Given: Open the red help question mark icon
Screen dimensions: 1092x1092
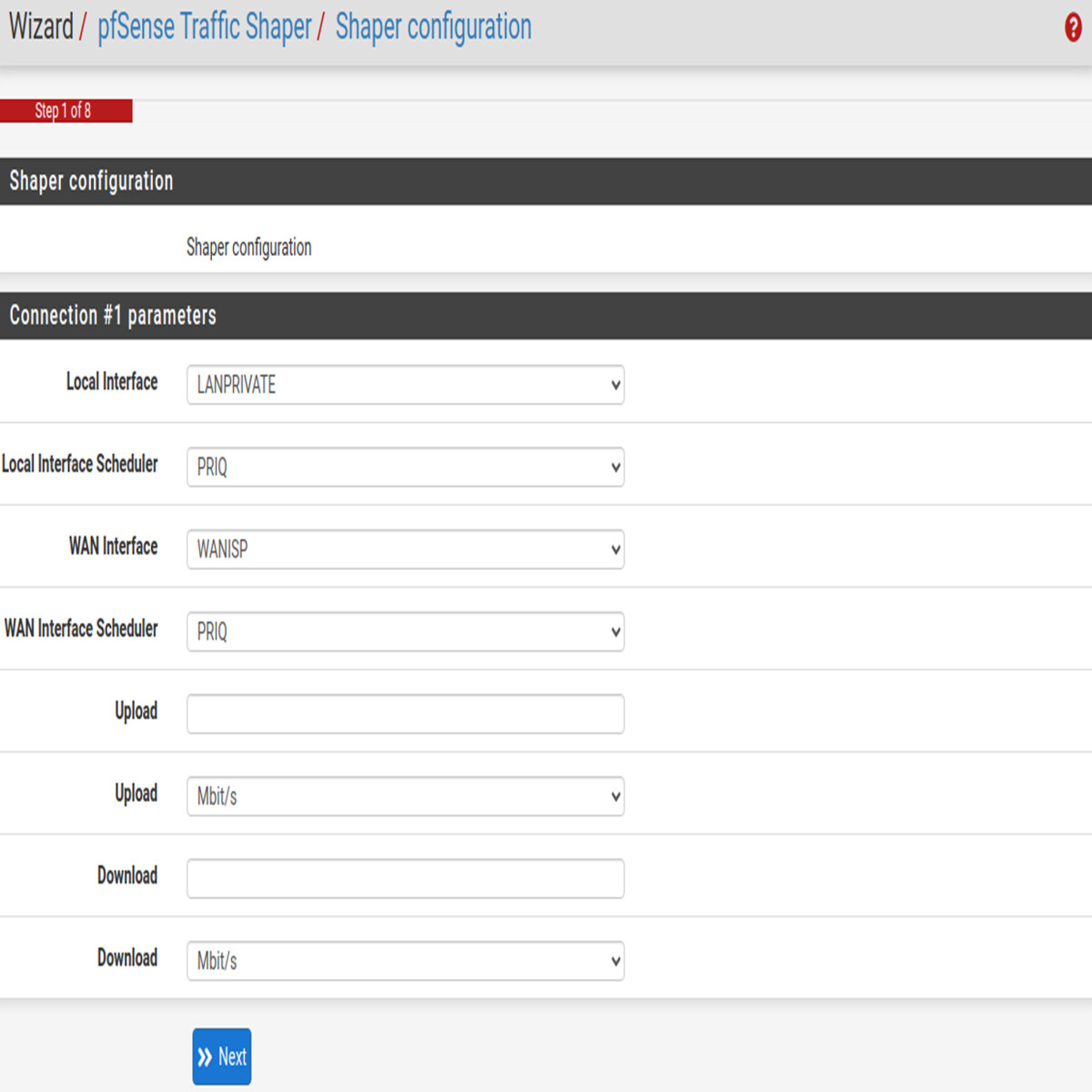Looking at the screenshot, I should click(x=1073, y=28).
